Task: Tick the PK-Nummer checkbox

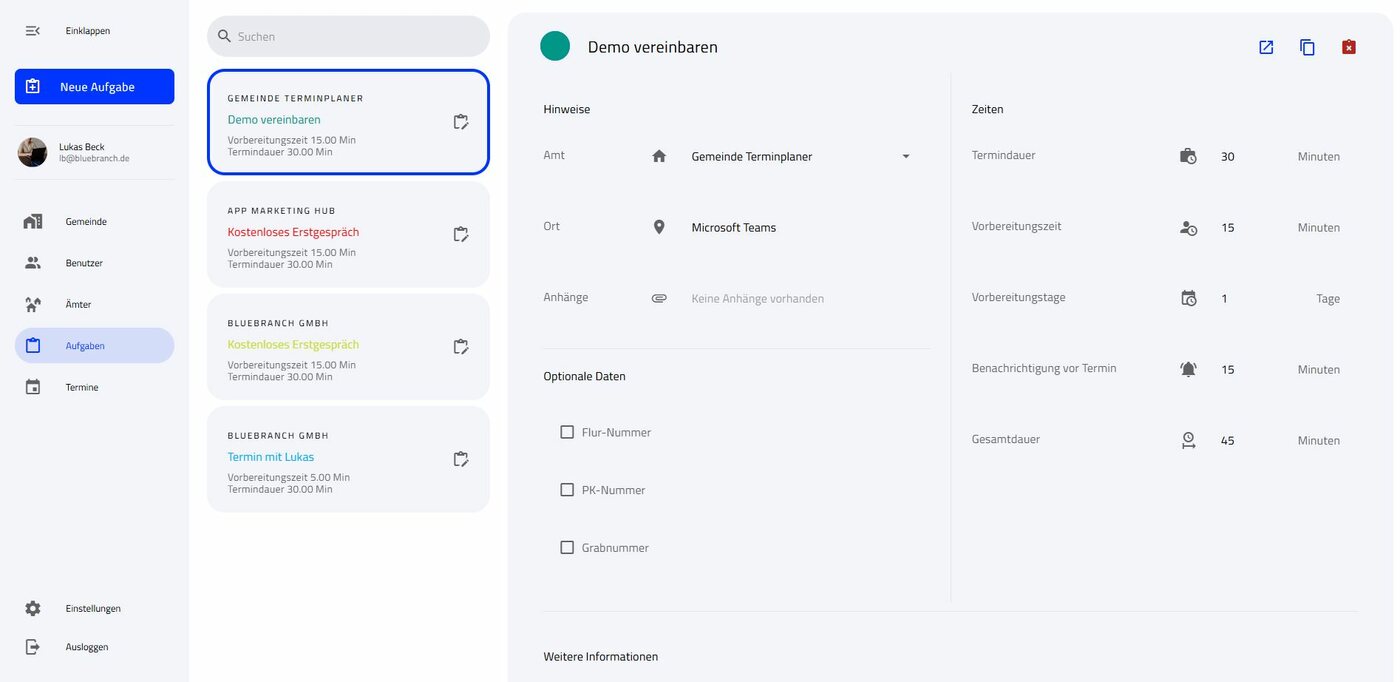Action: (567, 490)
